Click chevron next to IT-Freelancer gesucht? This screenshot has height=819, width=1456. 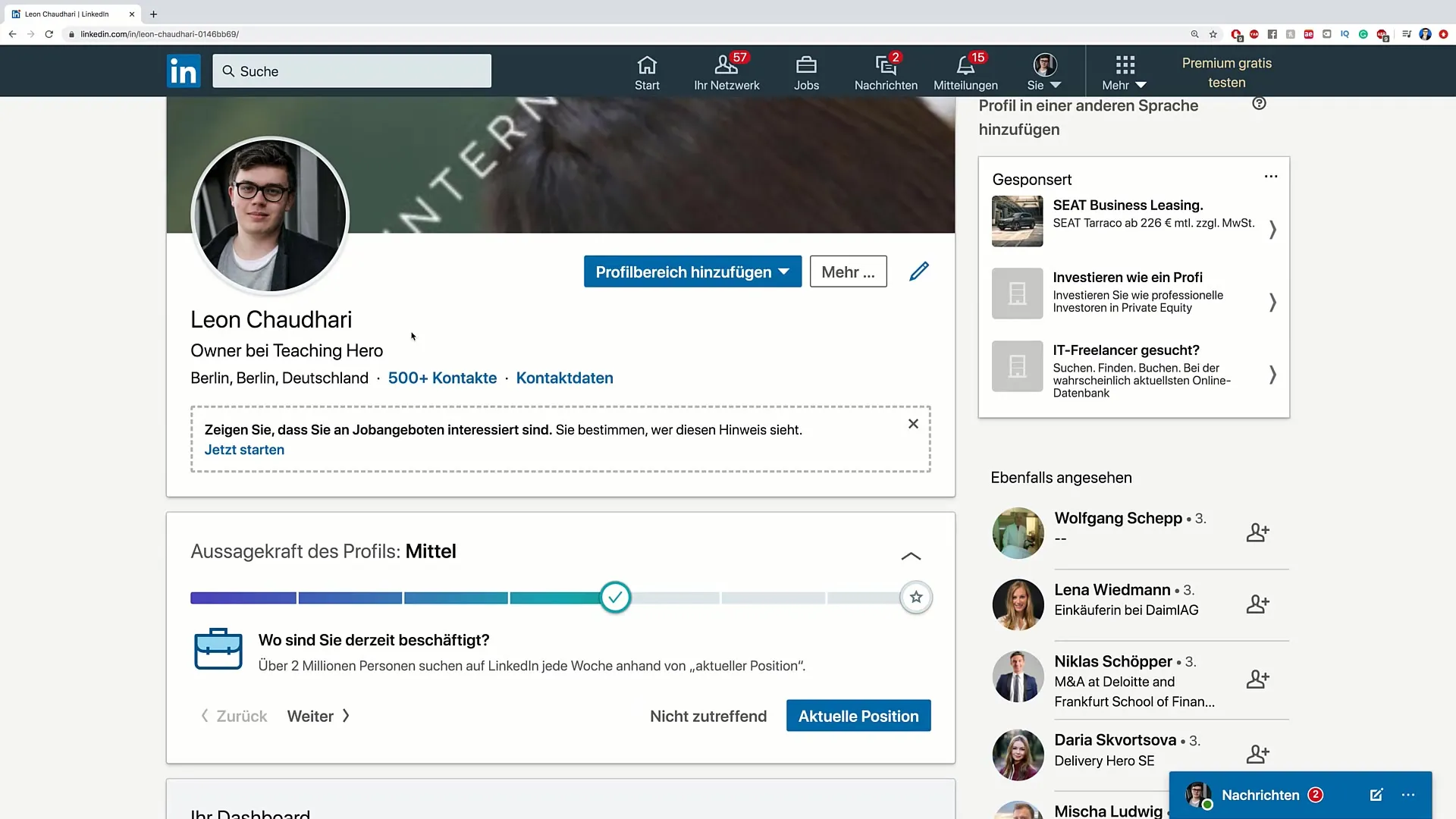[x=1272, y=374]
